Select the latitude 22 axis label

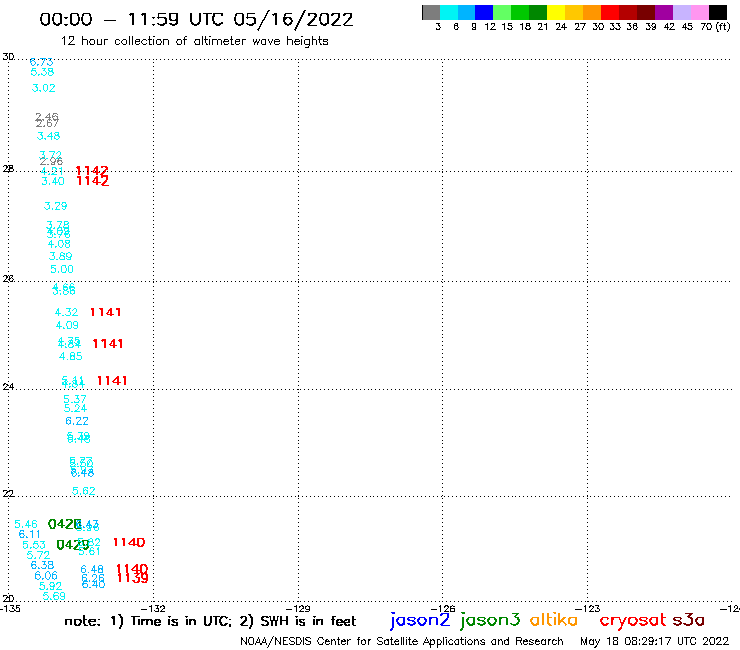tap(8, 494)
